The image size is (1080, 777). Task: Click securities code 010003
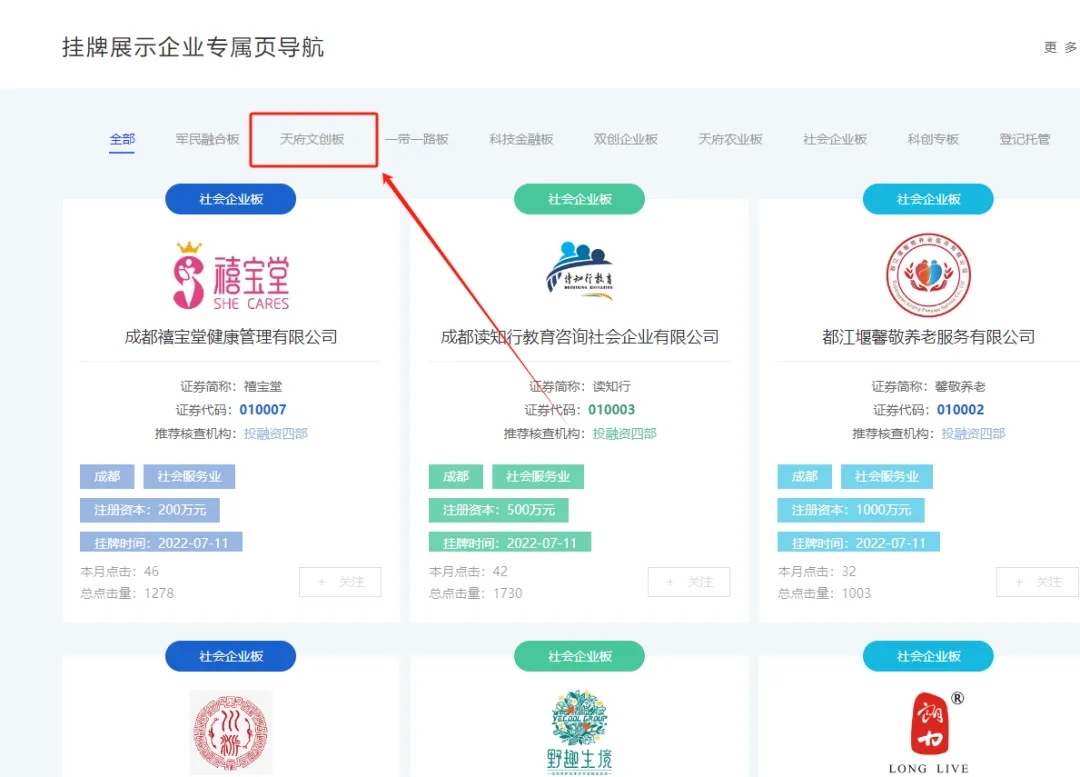click(x=611, y=410)
